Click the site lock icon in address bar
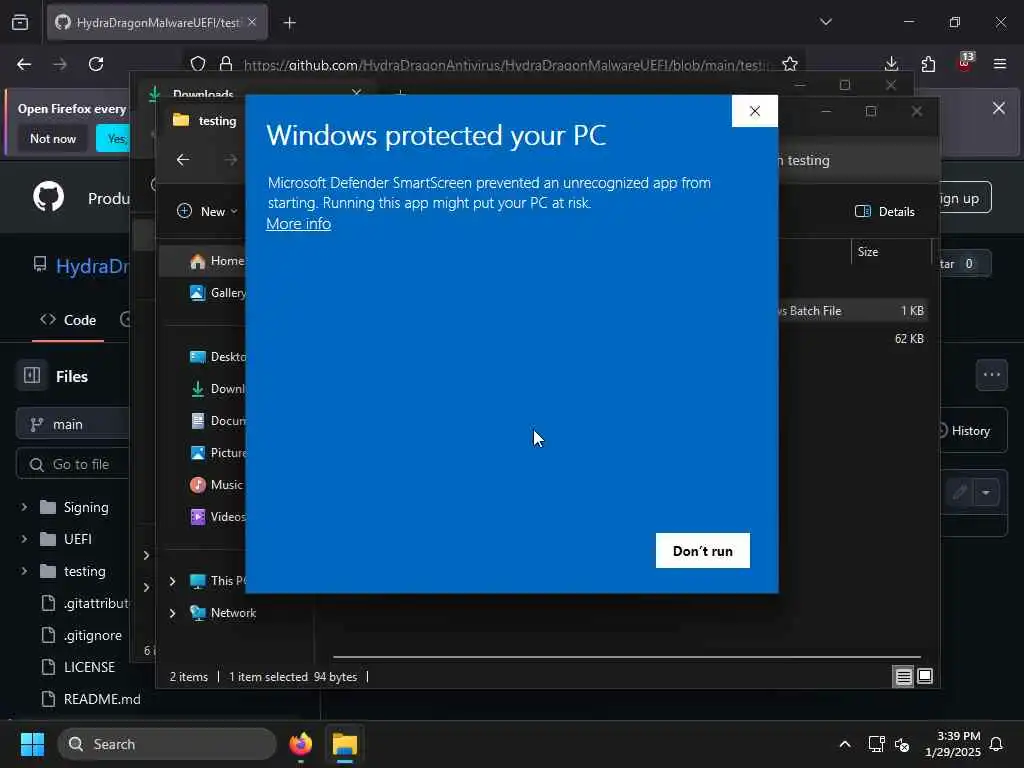 pos(226,64)
